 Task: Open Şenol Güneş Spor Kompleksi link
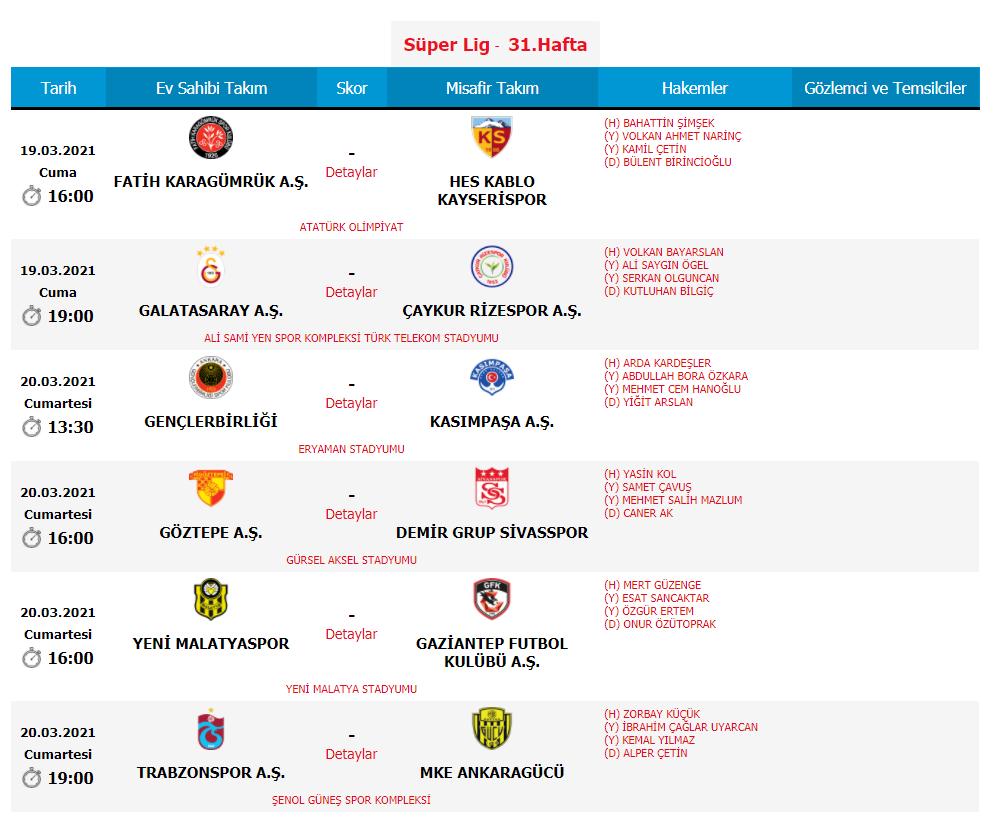(x=351, y=800)
